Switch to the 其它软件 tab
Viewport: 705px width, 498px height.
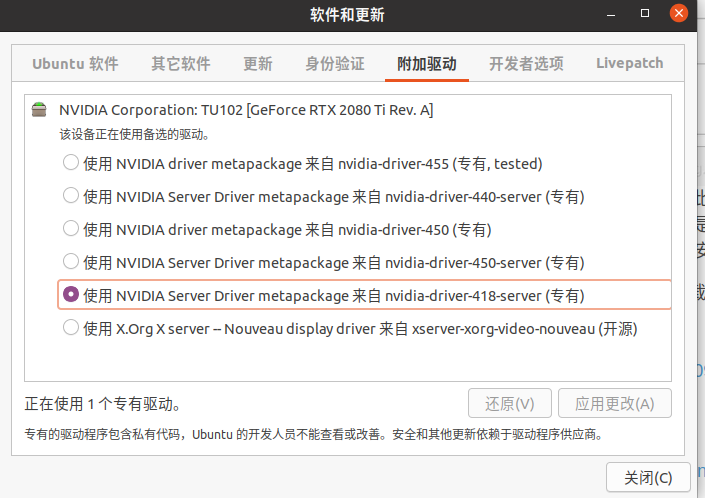[x=181, y=63]
